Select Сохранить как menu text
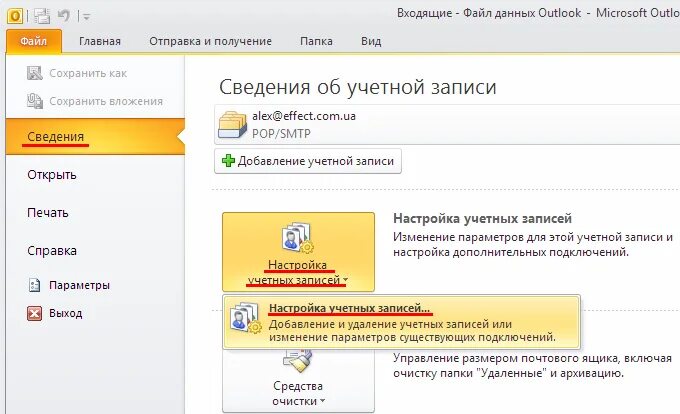 coord(88,73)
